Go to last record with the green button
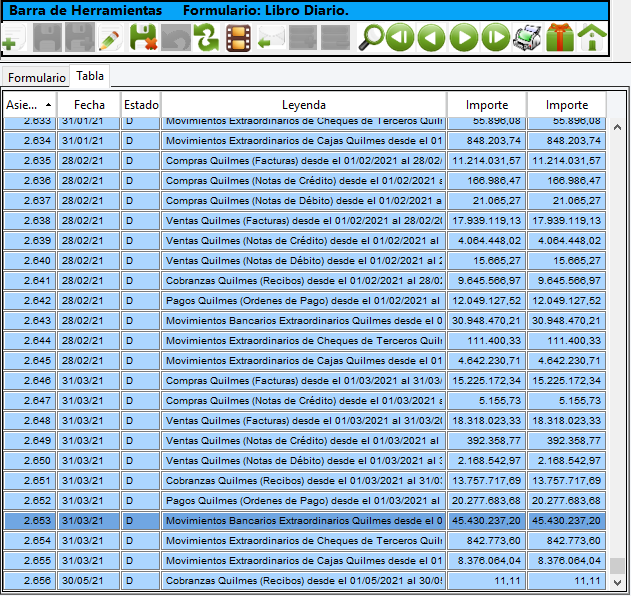 point(496,38)
